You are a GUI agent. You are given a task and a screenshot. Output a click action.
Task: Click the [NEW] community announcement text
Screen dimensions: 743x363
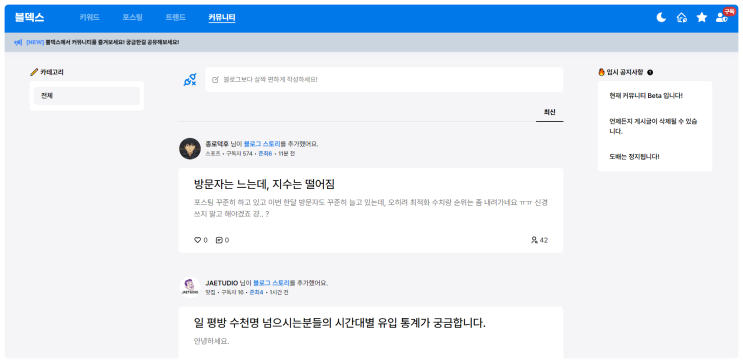click(x=103, y=42)
